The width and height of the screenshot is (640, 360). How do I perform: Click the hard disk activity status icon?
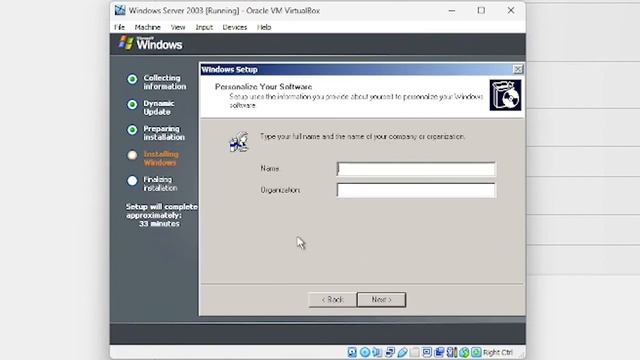pyautogui.click(x=352, y=352)
